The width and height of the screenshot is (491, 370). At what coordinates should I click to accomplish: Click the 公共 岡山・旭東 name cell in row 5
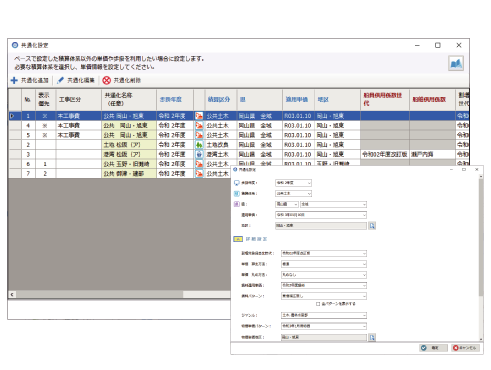[129, 135]
